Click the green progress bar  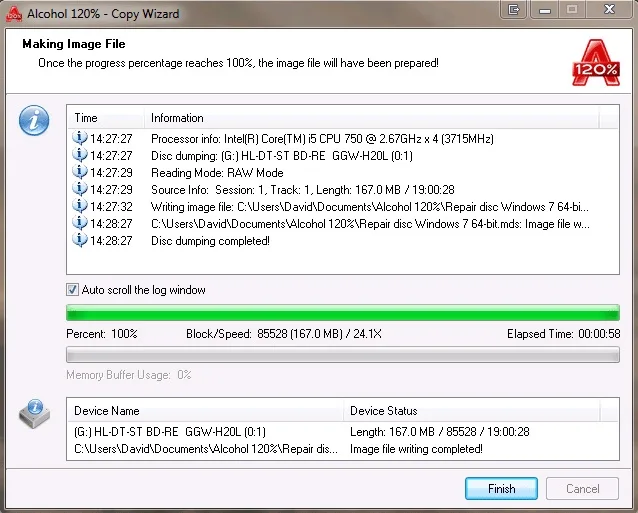(x=343, y=313)
